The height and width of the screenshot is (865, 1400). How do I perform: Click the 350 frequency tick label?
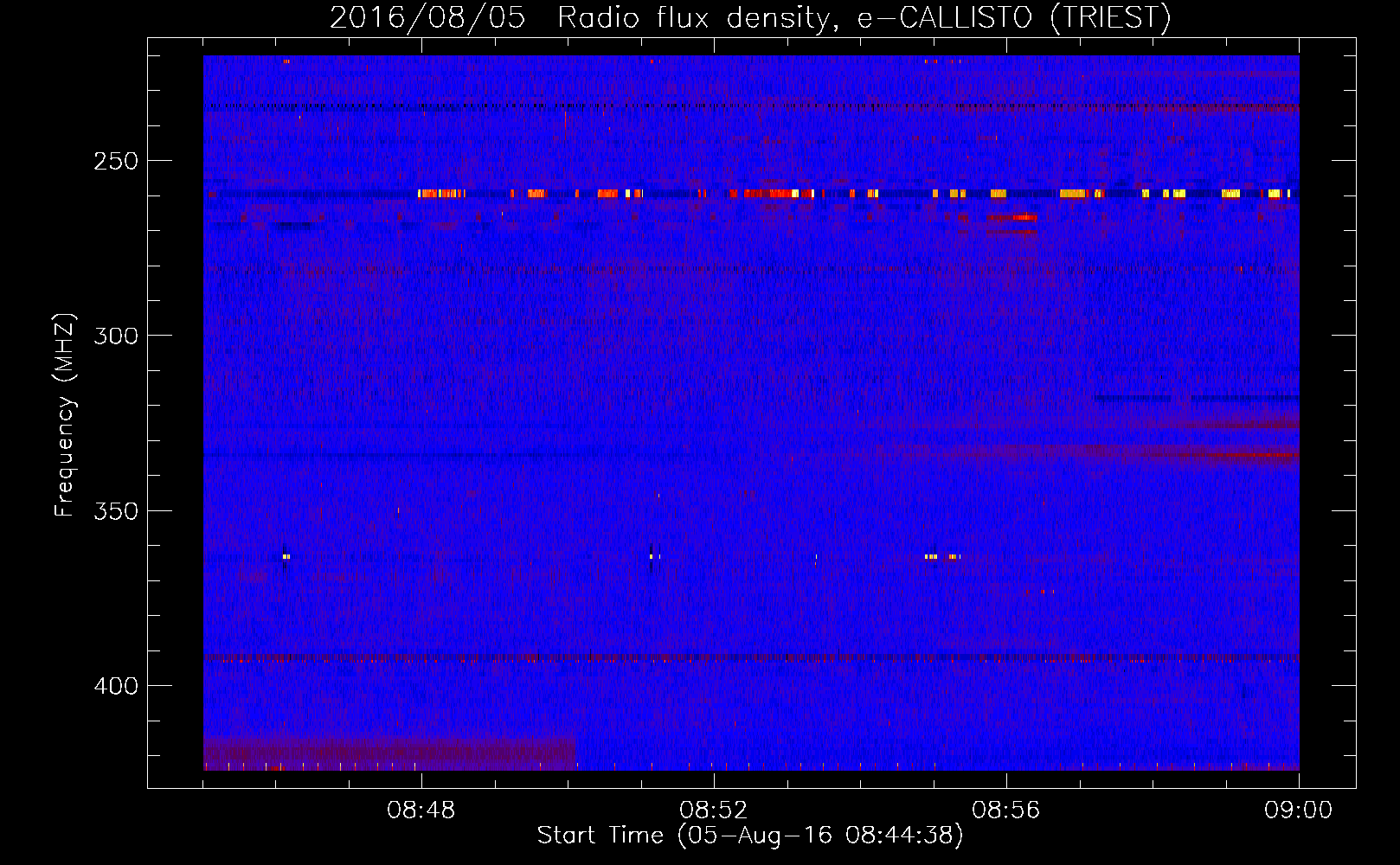[116, 511]
